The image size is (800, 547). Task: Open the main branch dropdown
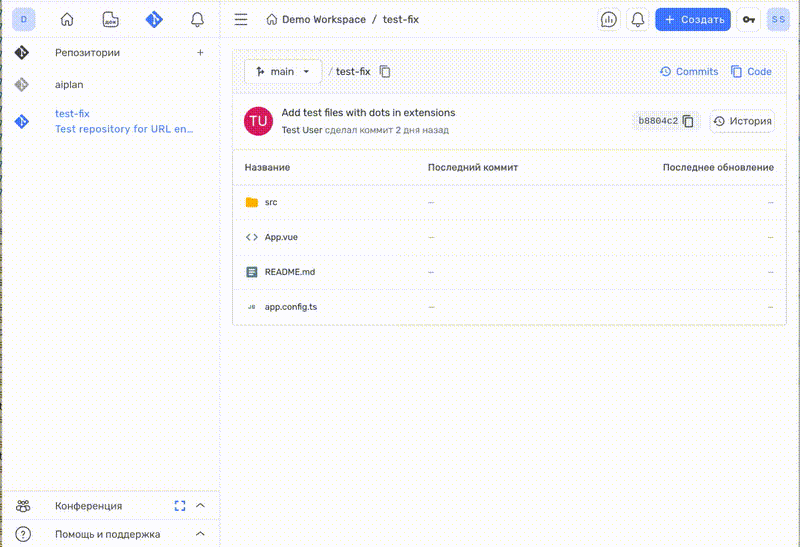[x=283, y=71]
